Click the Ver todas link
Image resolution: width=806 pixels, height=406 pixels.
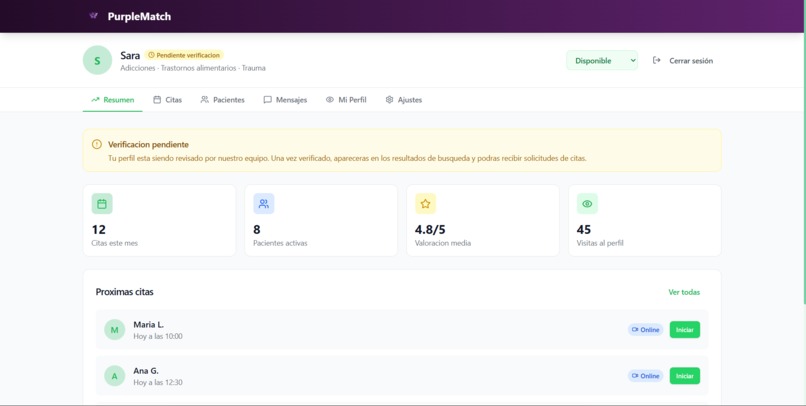(x=684, y=292)
